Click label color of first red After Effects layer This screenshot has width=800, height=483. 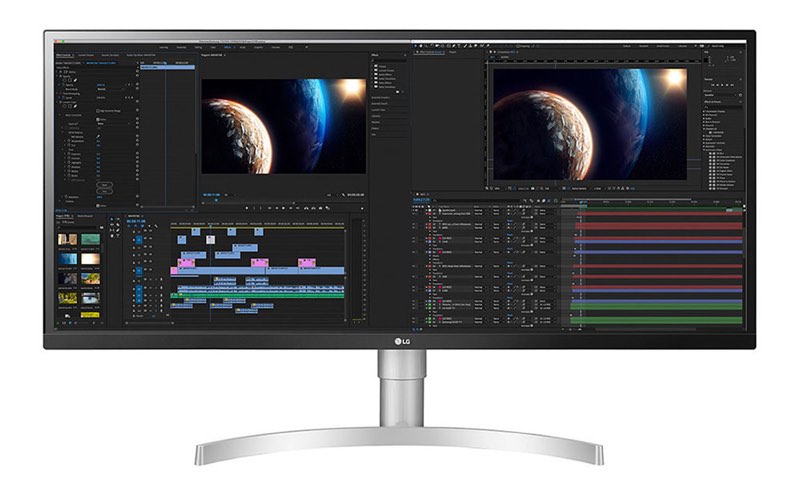[x=430, y=214]
